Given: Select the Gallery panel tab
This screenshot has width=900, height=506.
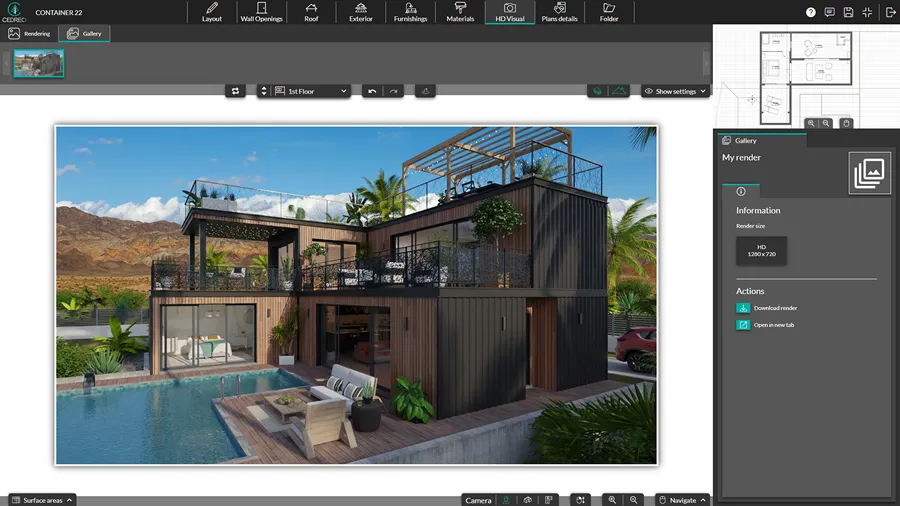Looking at the screenshot, I should pyautogui.click(x=762, y=141).
